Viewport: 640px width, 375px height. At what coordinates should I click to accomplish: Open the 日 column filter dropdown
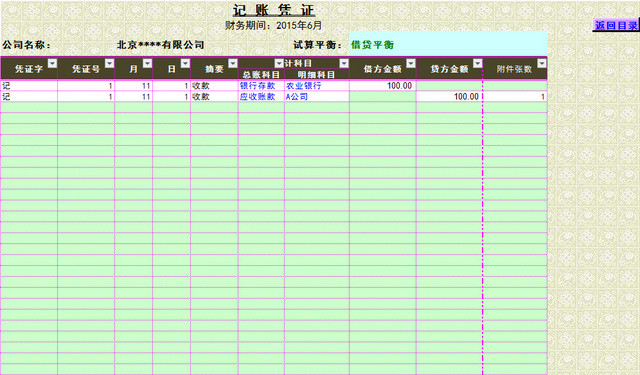(x=185, y=63)
